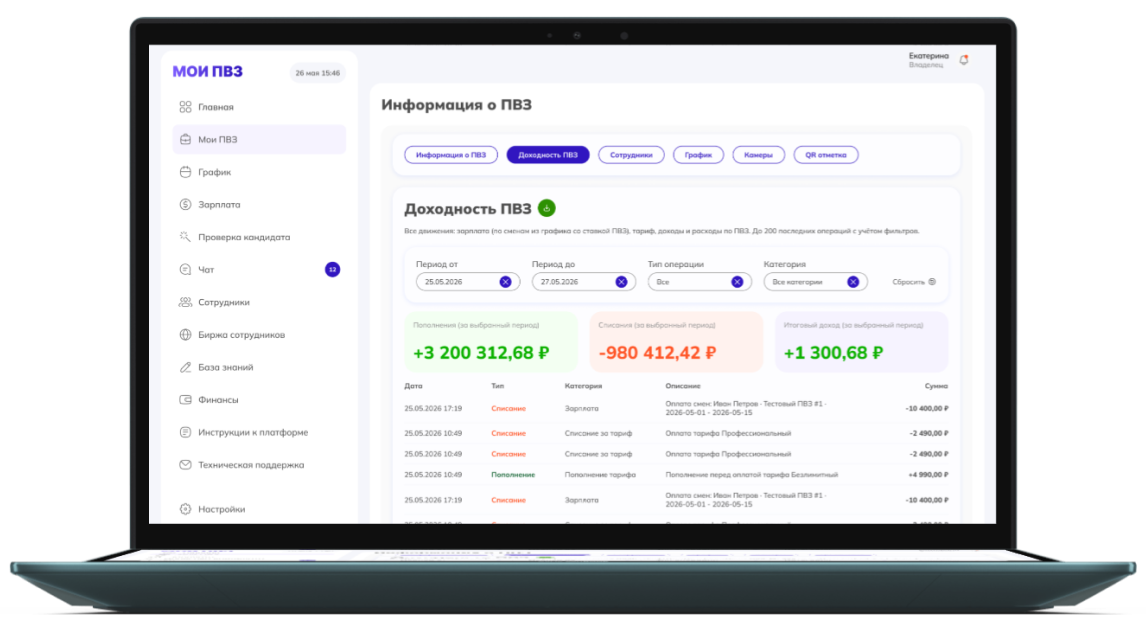The width and height of the screenshot is (1146, 634).
Task: Select the Доходность ПВЗ tab
Action: (548, 155)
